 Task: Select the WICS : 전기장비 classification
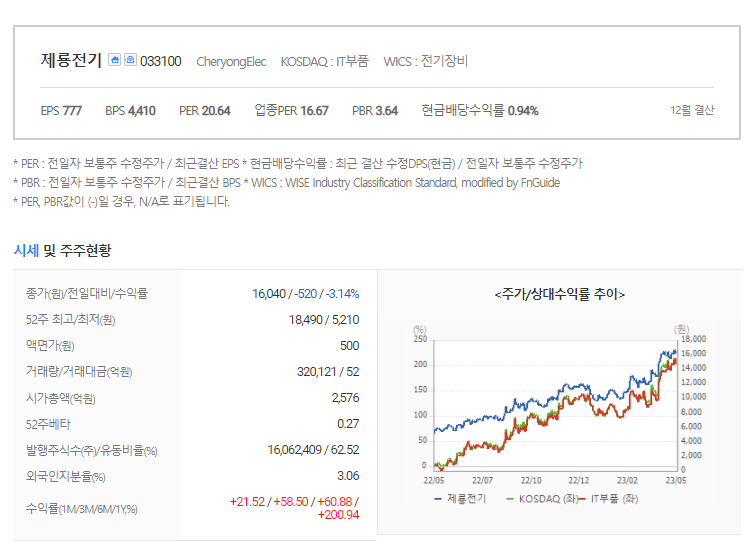pyautogui.click(x=426, y=61)
